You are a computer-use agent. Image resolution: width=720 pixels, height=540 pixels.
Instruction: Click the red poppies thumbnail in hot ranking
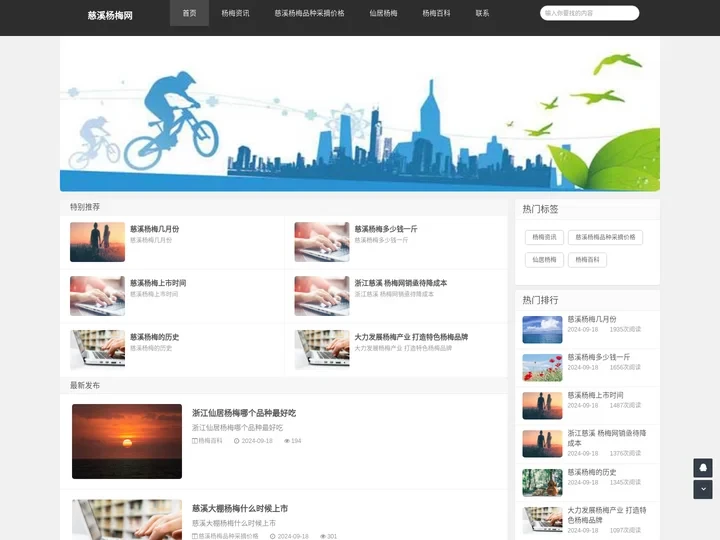pos(542,368)
